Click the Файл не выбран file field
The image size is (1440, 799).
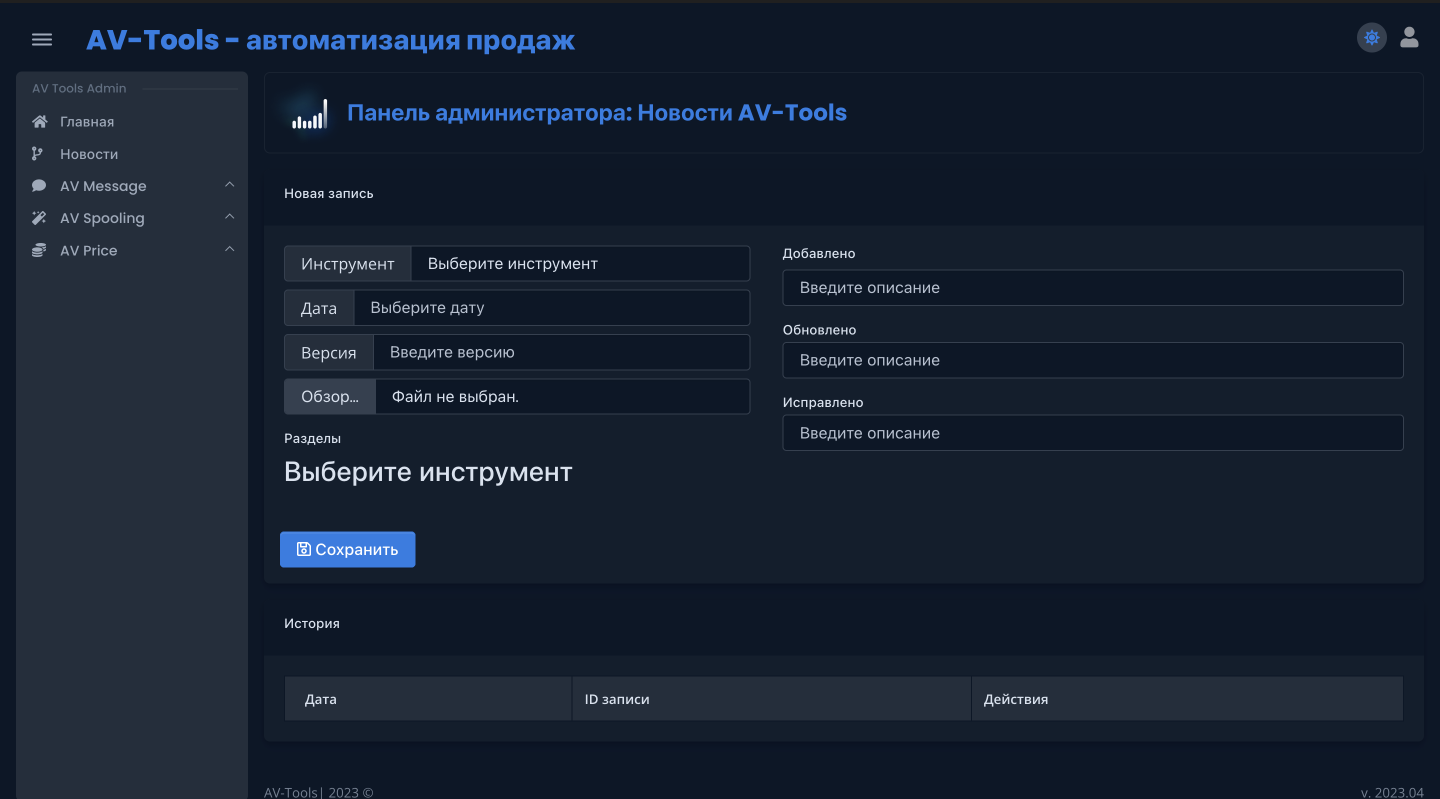tap(562, 397)
